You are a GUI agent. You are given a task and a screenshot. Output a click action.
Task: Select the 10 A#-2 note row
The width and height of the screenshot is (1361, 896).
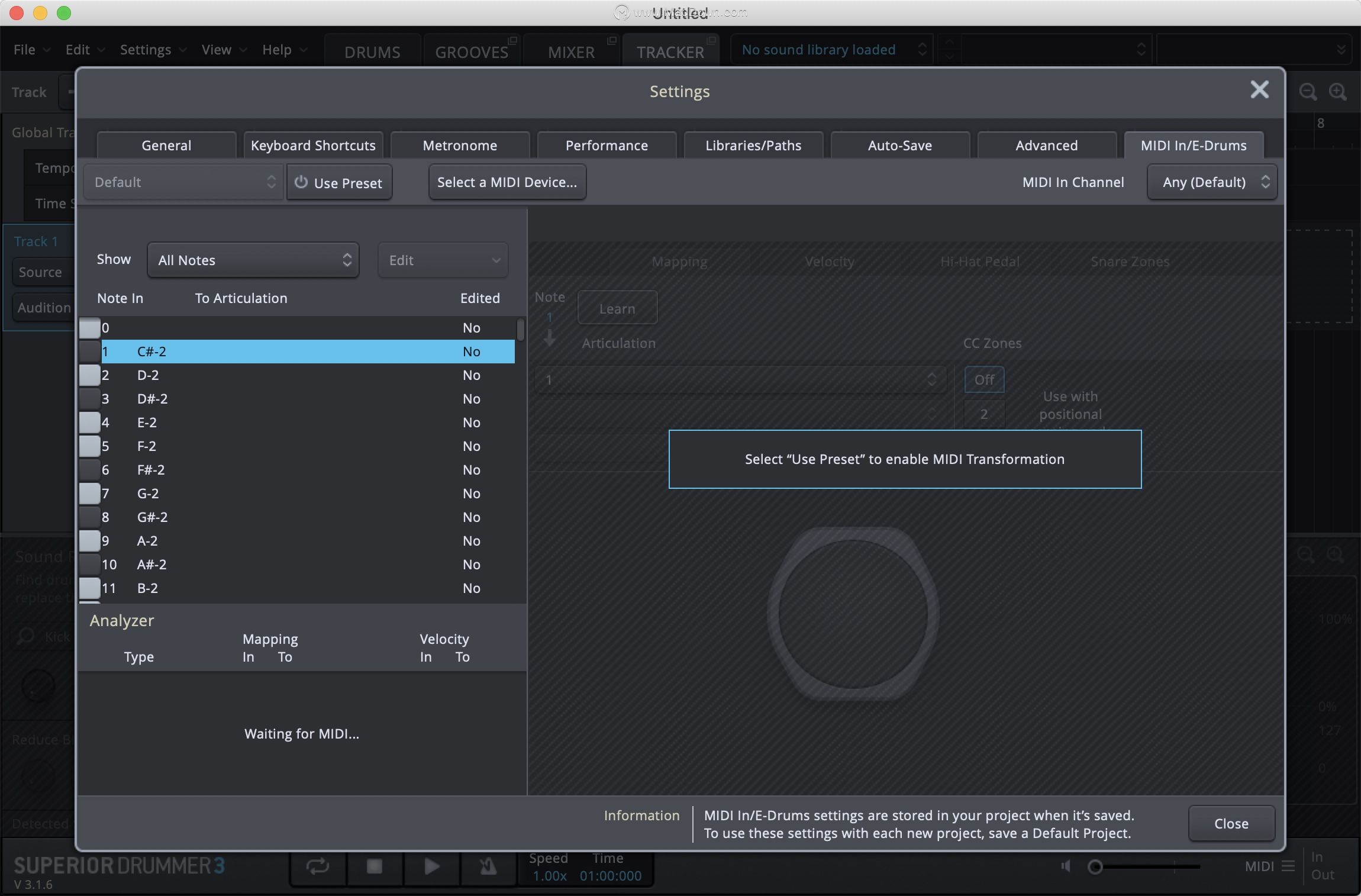[308, 565]
